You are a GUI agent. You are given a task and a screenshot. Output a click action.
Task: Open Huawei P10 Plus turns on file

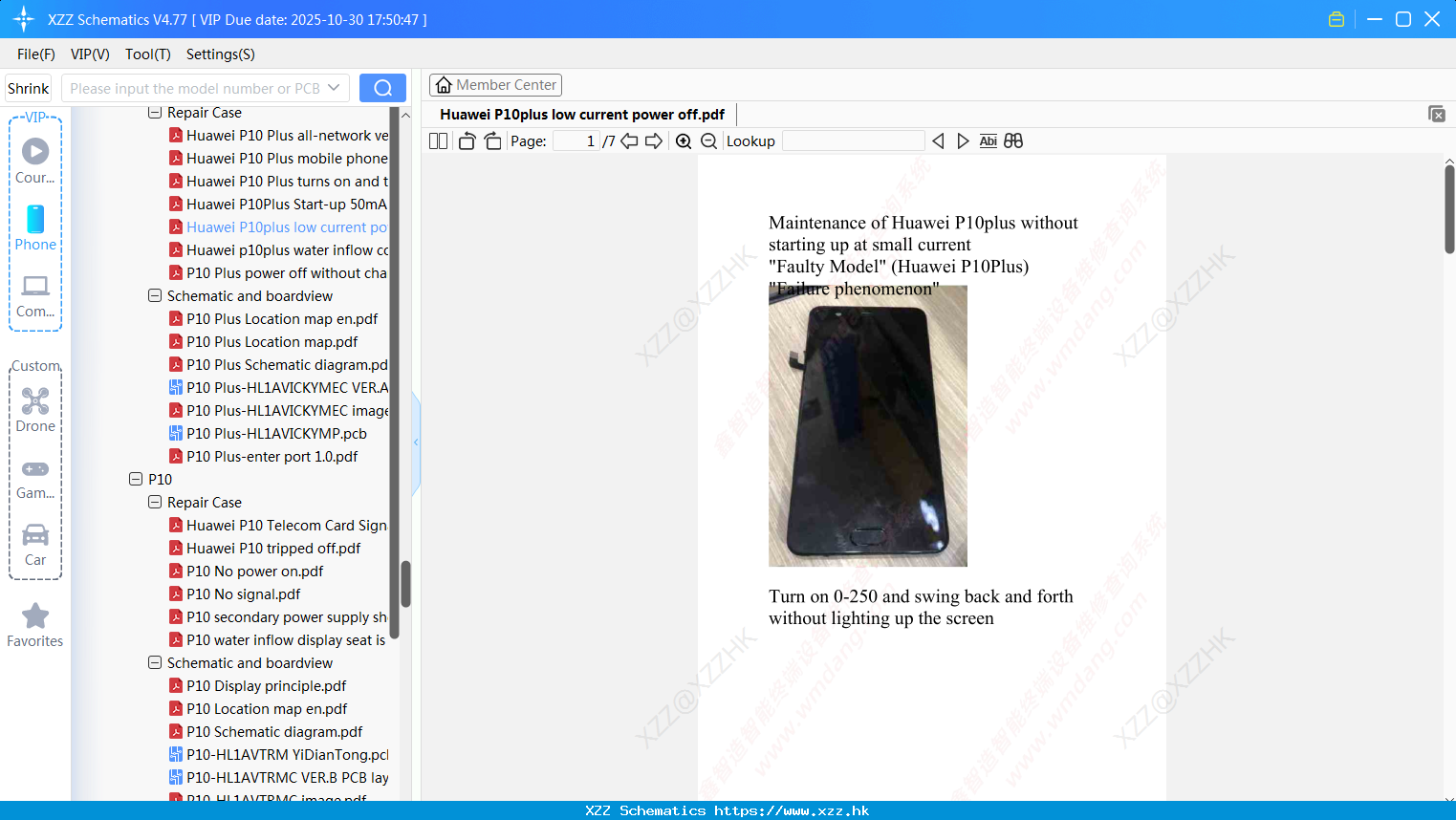(278, 182)
